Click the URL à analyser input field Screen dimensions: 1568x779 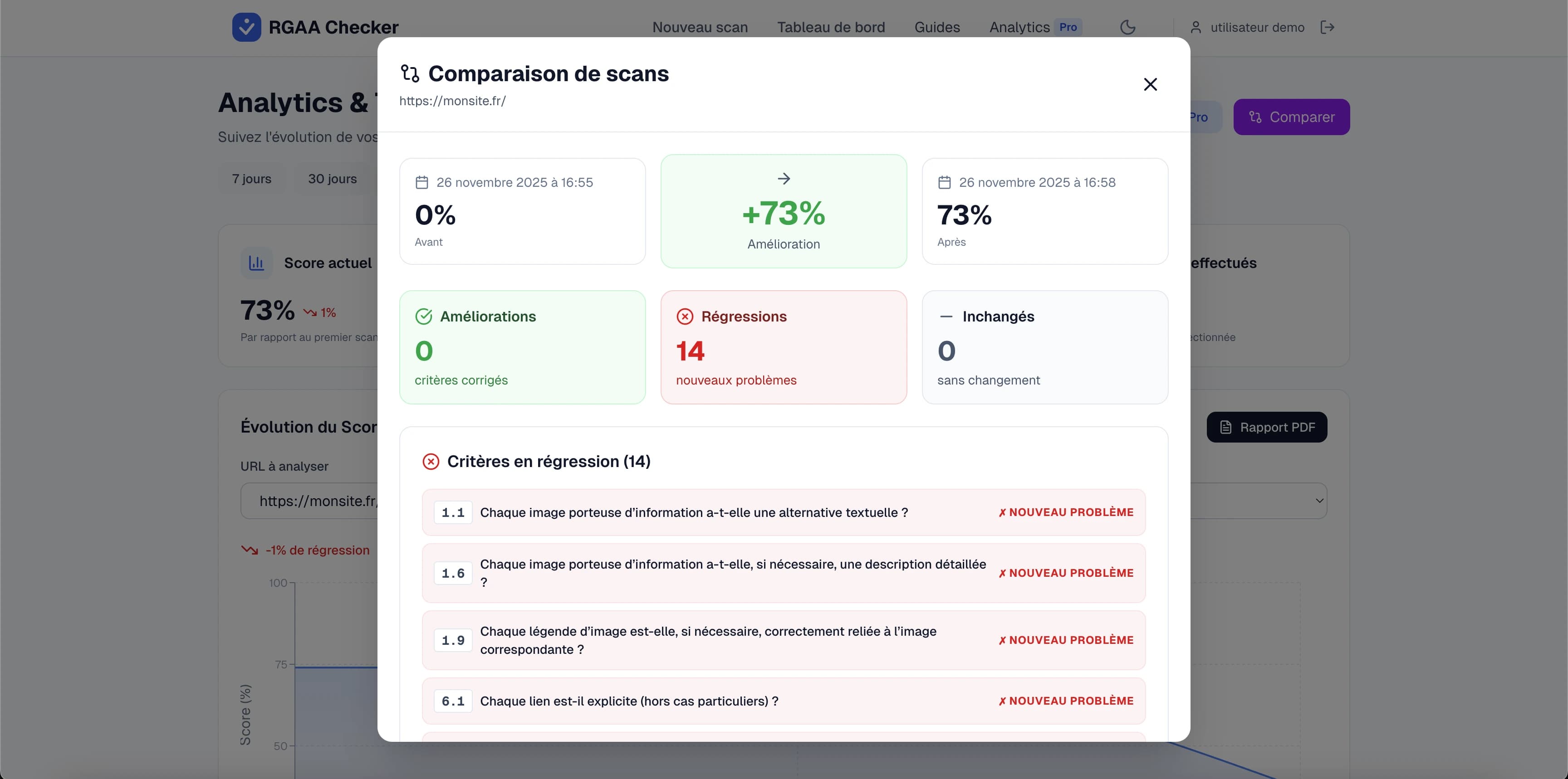(x=317, y=501)
